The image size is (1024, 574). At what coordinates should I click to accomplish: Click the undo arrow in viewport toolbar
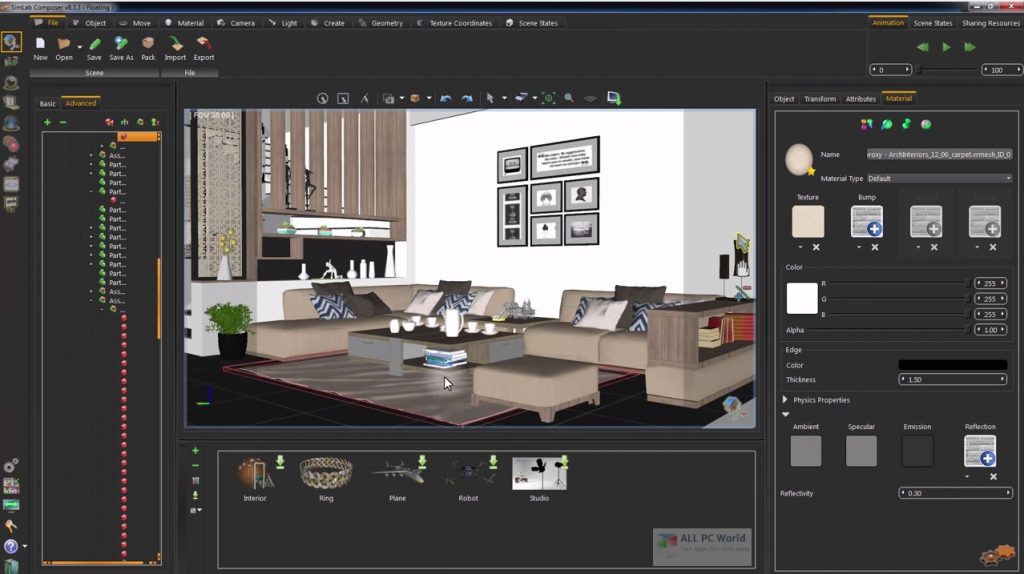point(446,98)
